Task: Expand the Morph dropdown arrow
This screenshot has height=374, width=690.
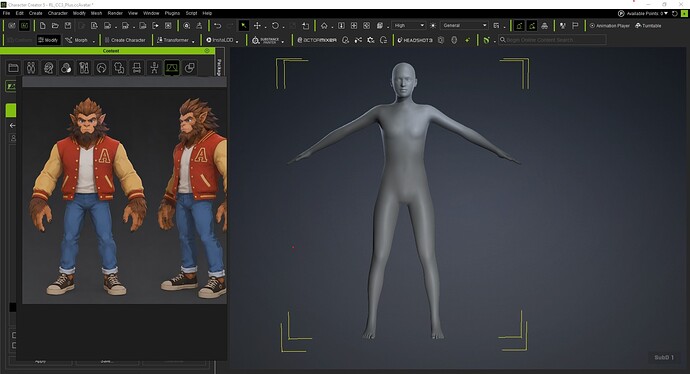Action: point(94,41)
